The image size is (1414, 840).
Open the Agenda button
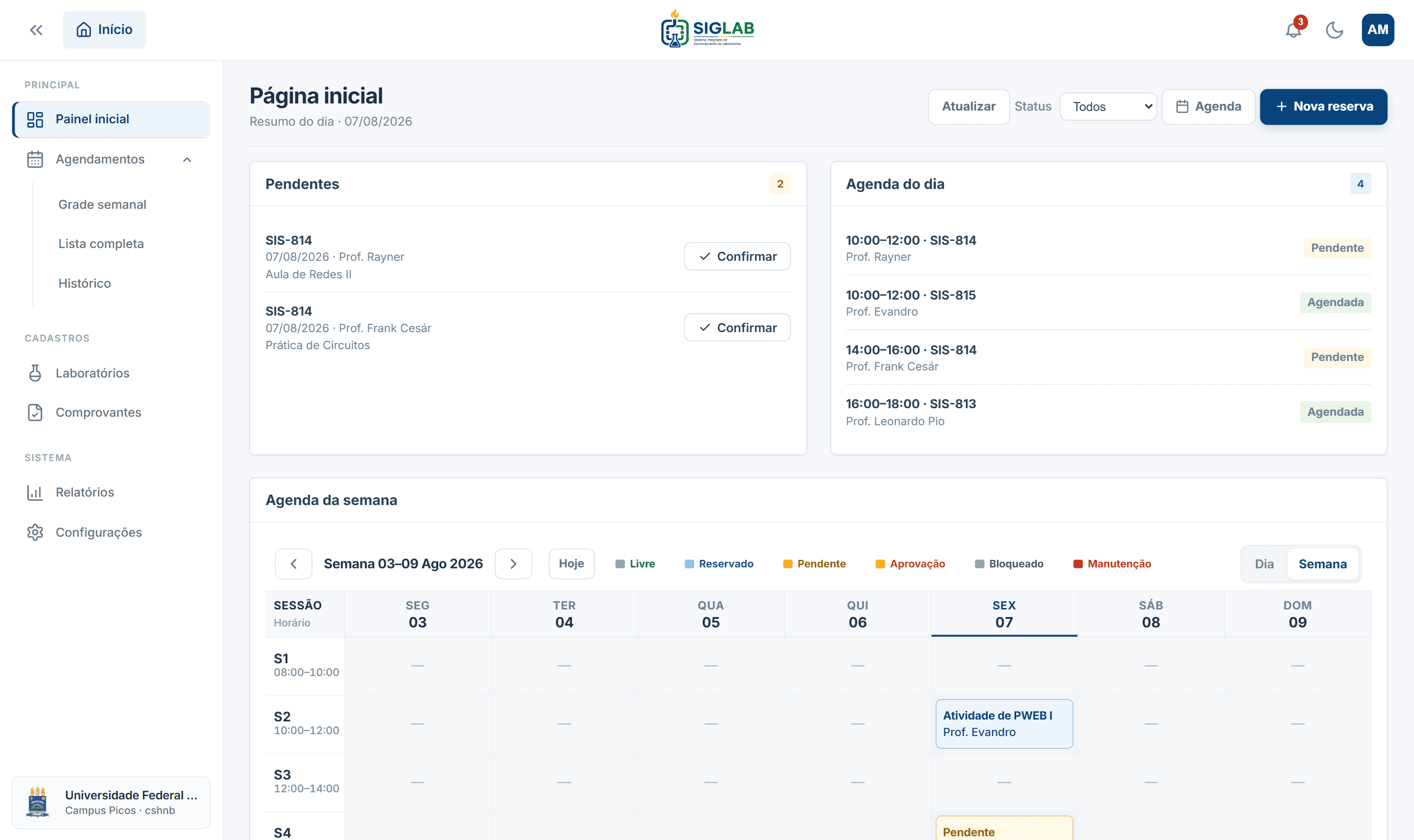click(x=1208, y=106)
